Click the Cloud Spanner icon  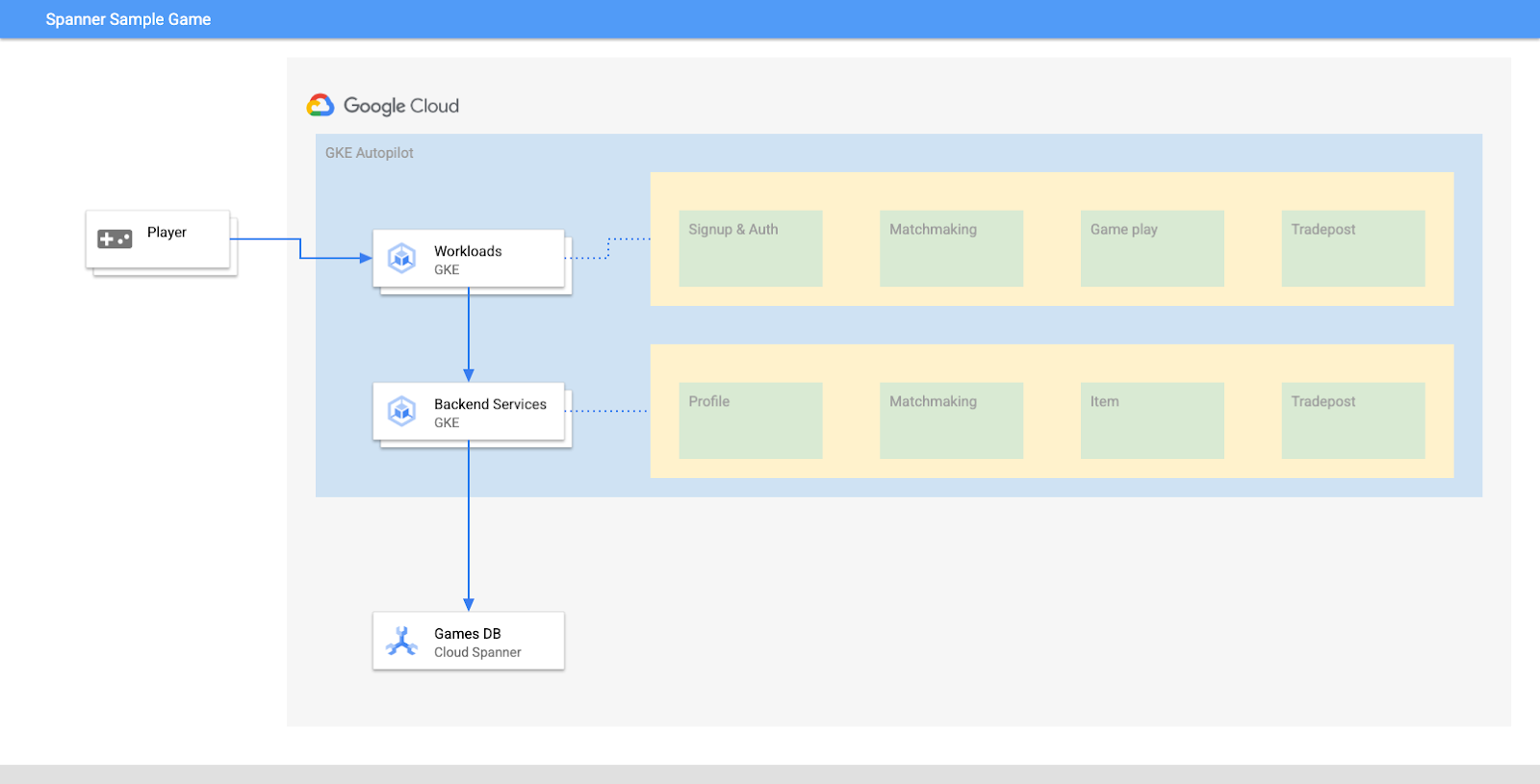401,642
